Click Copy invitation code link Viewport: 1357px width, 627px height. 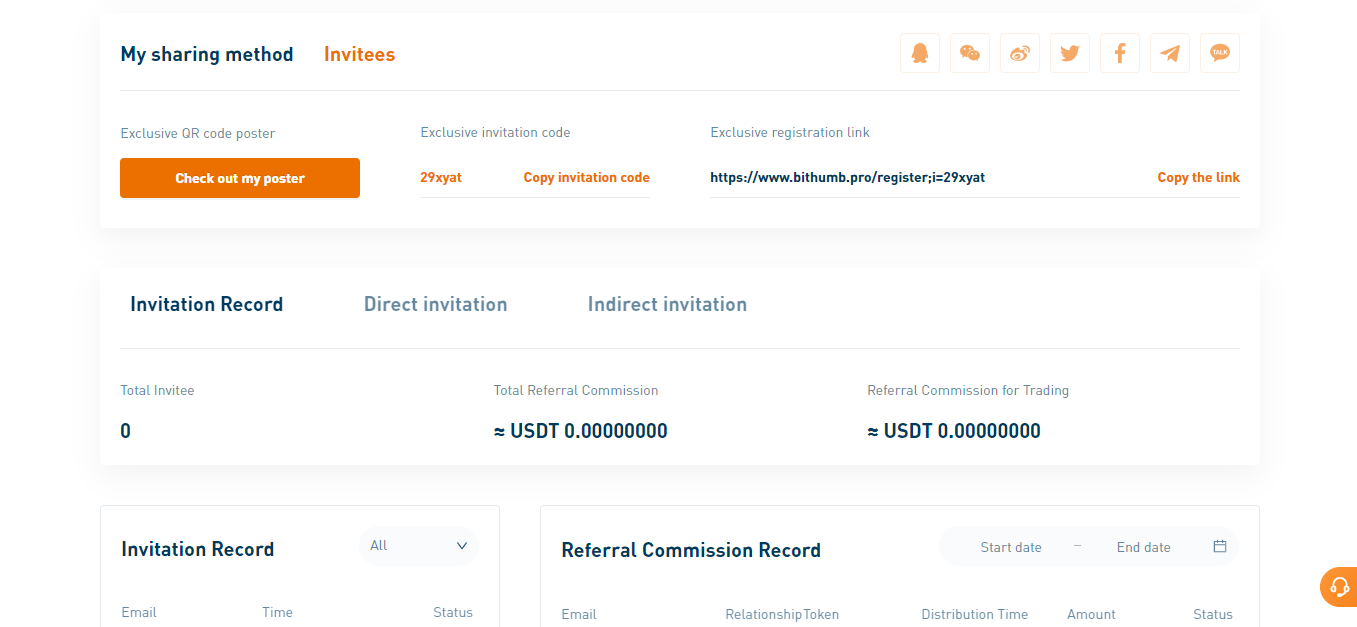tap(586, 178)
